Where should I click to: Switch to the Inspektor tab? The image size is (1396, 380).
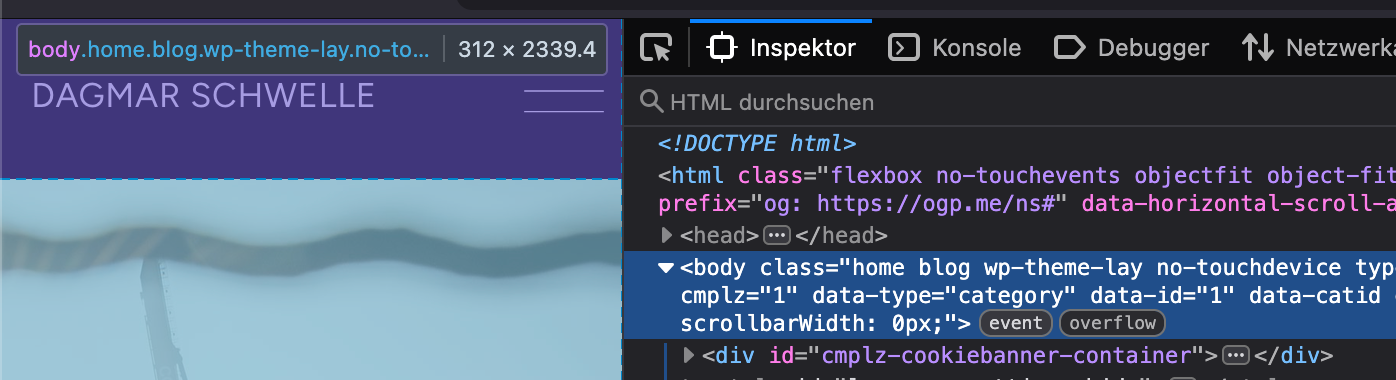tap(781, 47)
